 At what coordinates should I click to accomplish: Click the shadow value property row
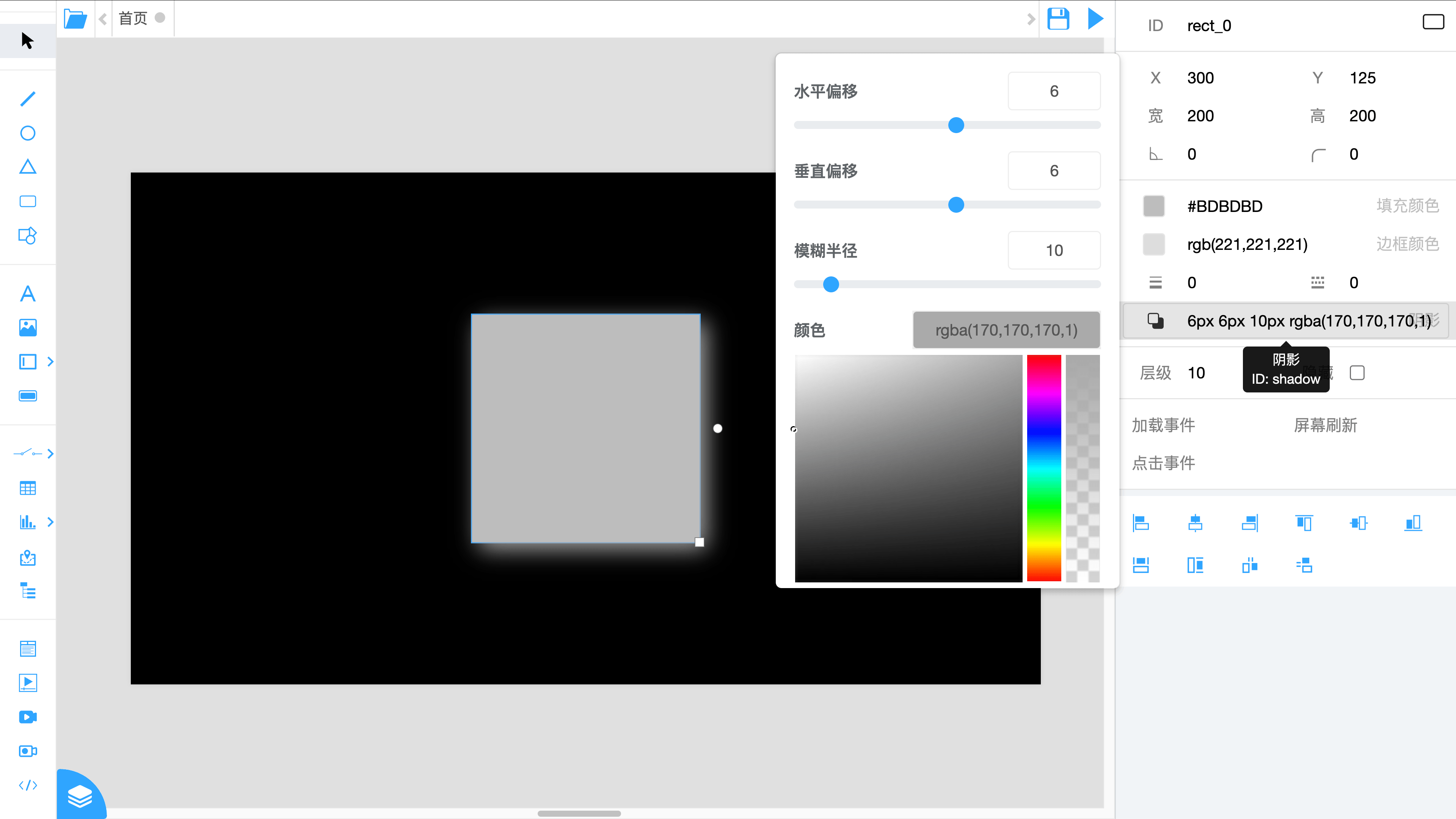coord(1286,321)
